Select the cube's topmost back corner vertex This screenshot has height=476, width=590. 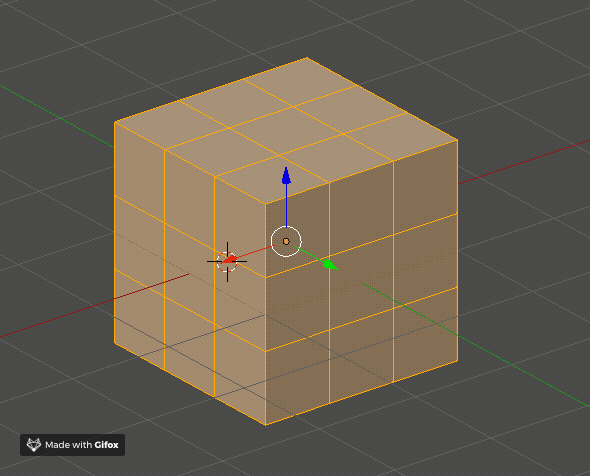click(307, 58)
